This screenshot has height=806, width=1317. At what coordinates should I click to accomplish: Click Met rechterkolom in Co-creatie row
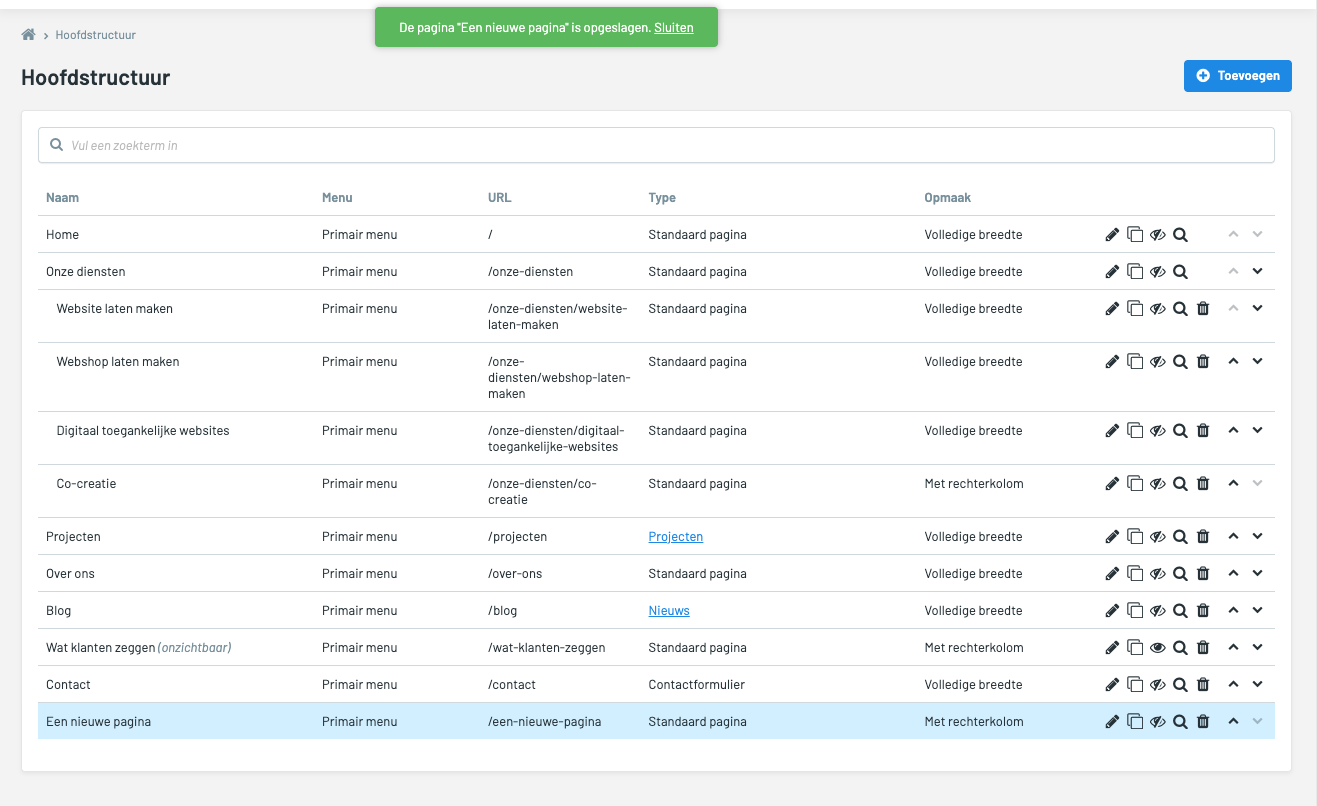(x=974, y=484)
